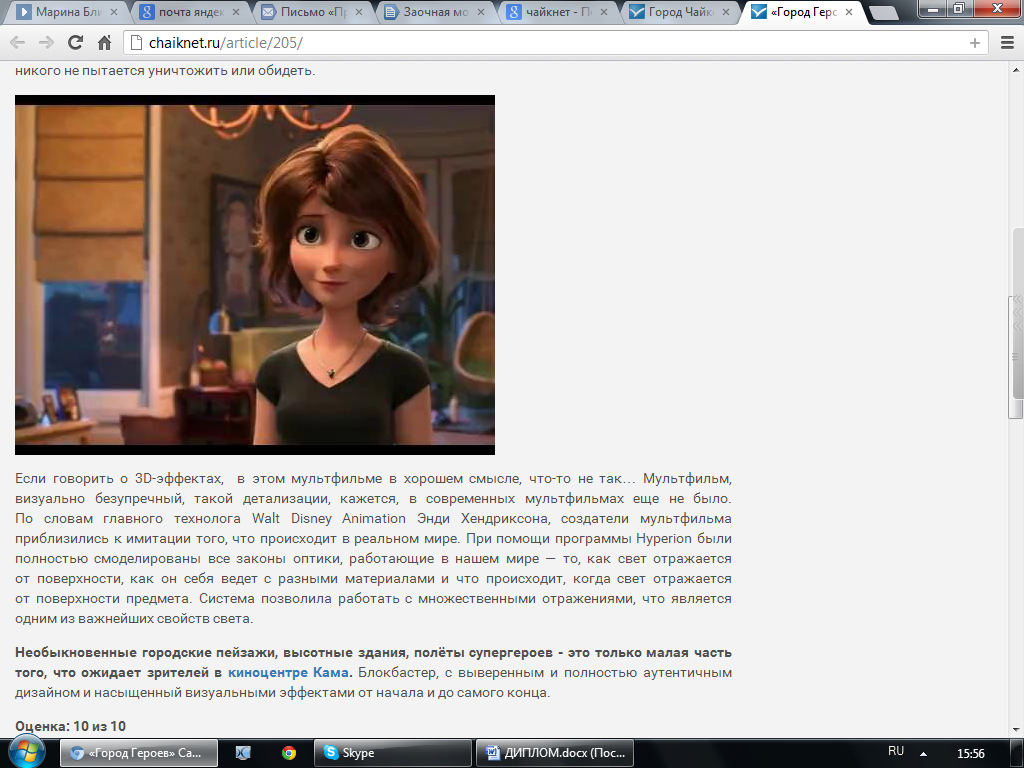Close the «Город Чайк» tab
Viewport: 1024px width, 768px height.
pyautogui.click(x=726, y=12)
